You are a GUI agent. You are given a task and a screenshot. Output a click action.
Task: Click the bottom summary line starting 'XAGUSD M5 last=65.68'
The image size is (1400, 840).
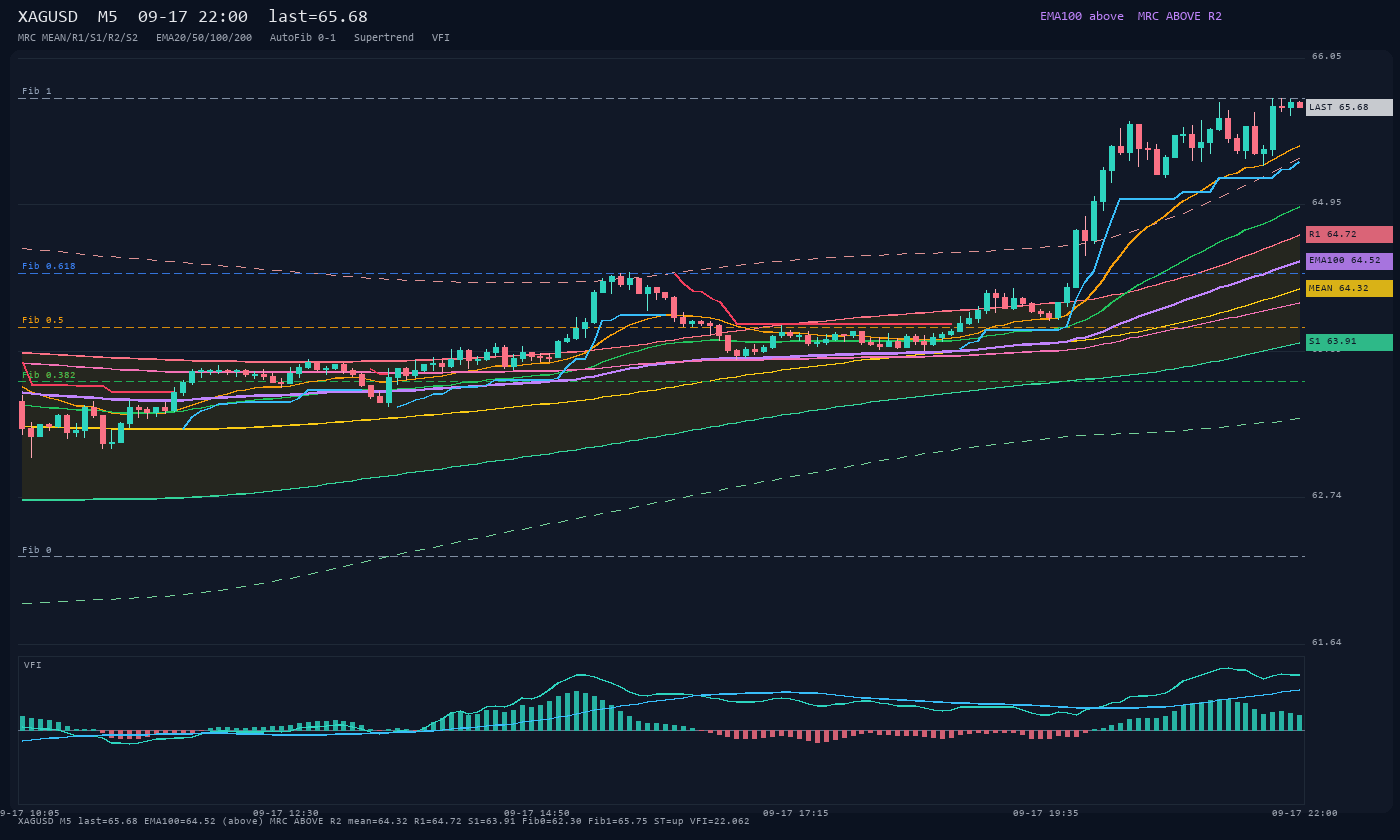384,822
